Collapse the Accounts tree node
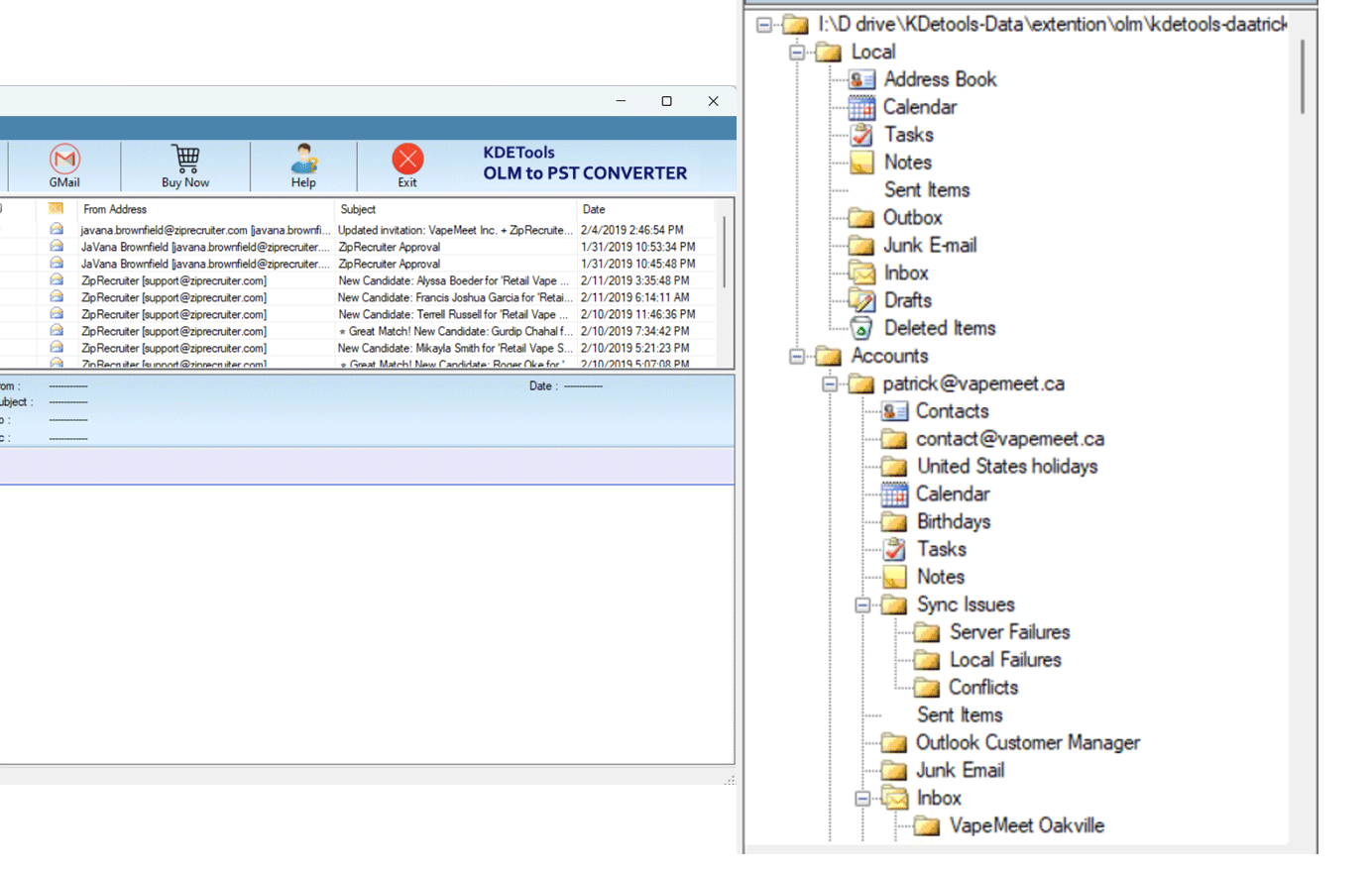 tap(797, 356)
